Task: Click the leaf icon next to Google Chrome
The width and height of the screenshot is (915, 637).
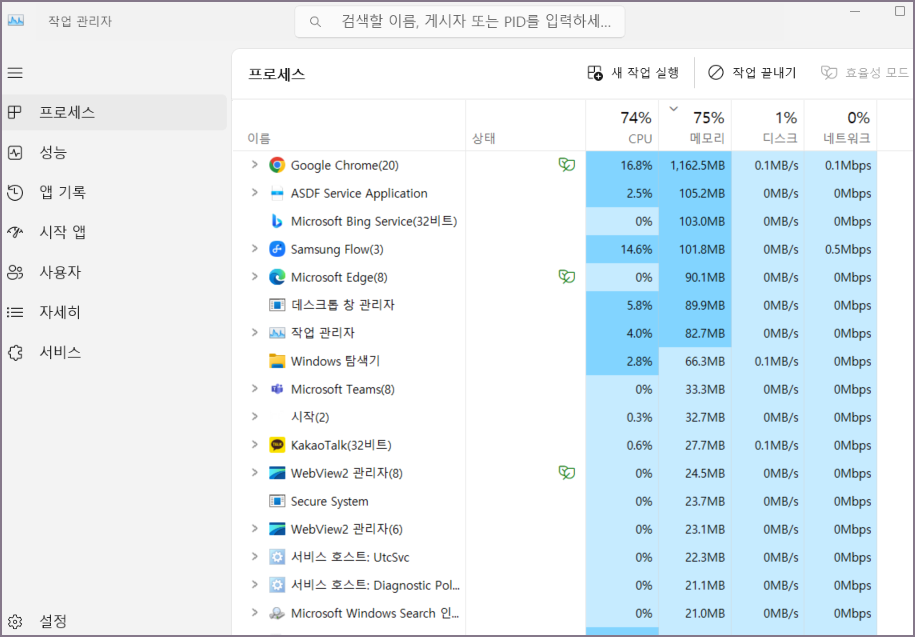Action: pos(567,164)
